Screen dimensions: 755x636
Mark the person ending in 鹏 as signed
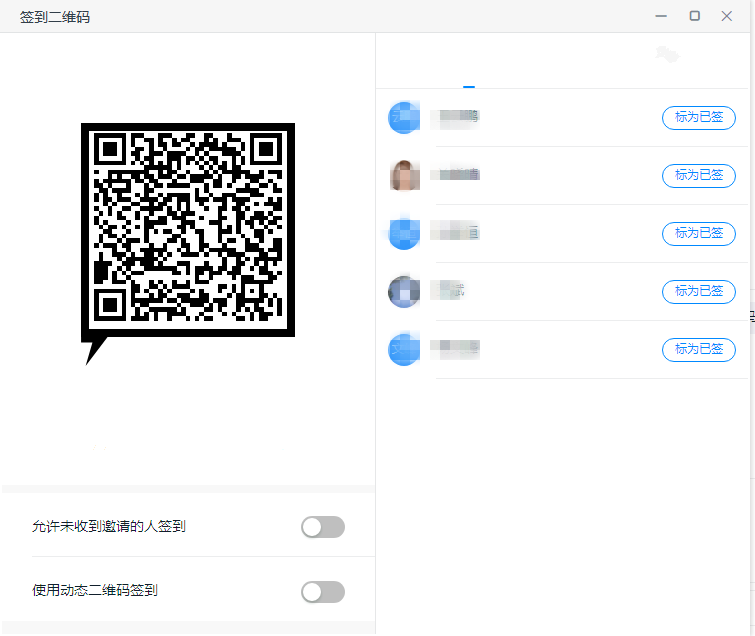click(699, 117)
